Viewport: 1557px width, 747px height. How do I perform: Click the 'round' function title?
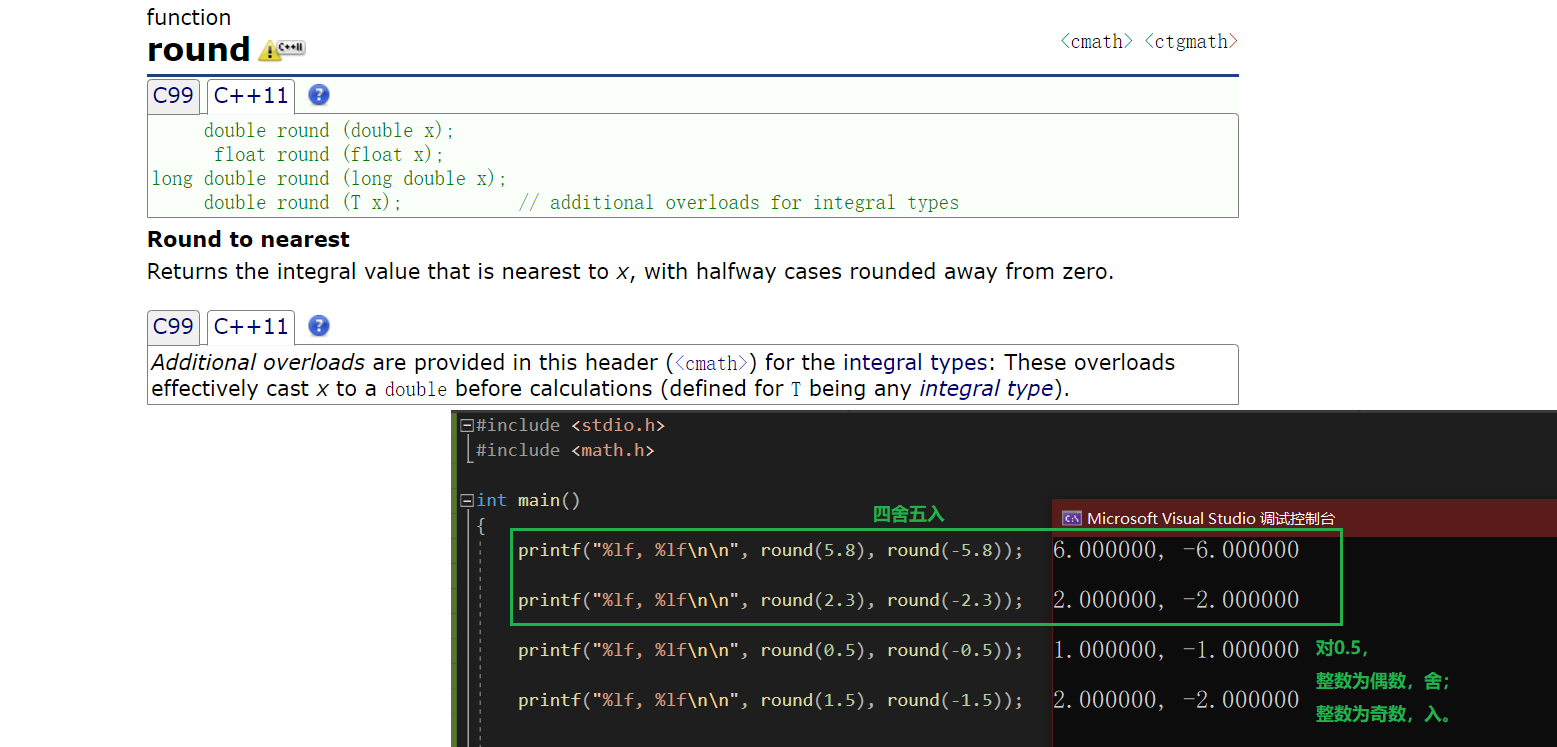[x=198, y=49]
